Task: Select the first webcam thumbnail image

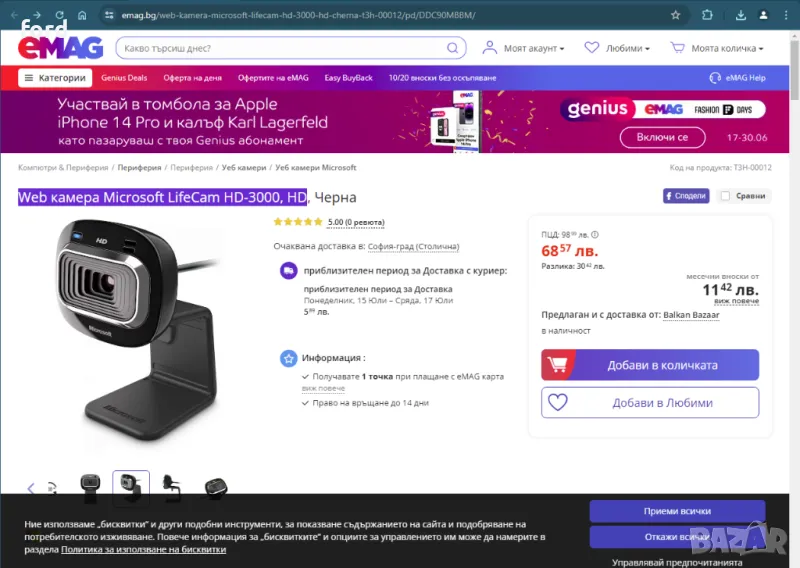Action: pyautogui.click(x=90, y=488)
